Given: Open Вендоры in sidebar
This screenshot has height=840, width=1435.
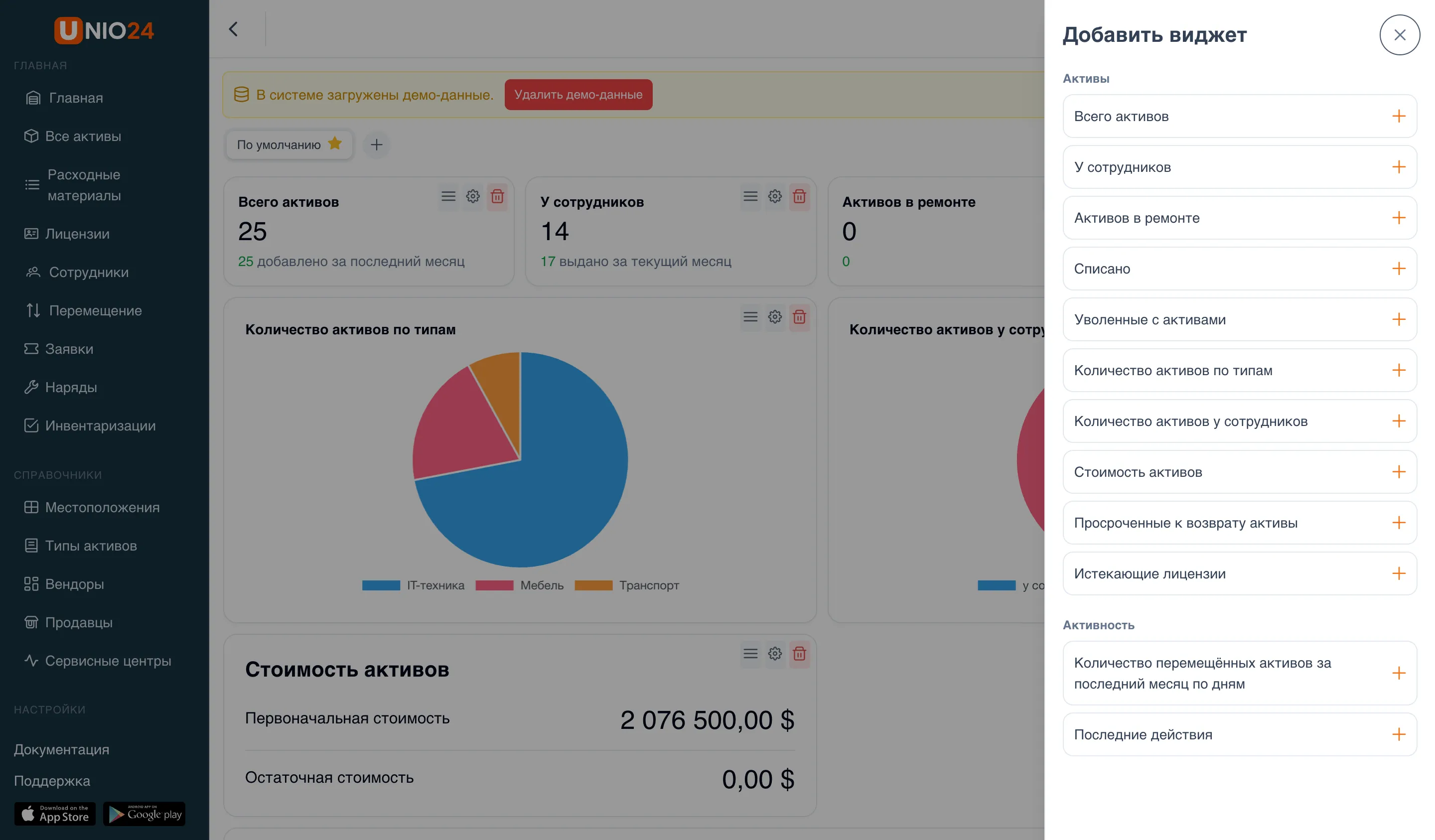Looking at the screenshot, I should click(x=64, y=584).
